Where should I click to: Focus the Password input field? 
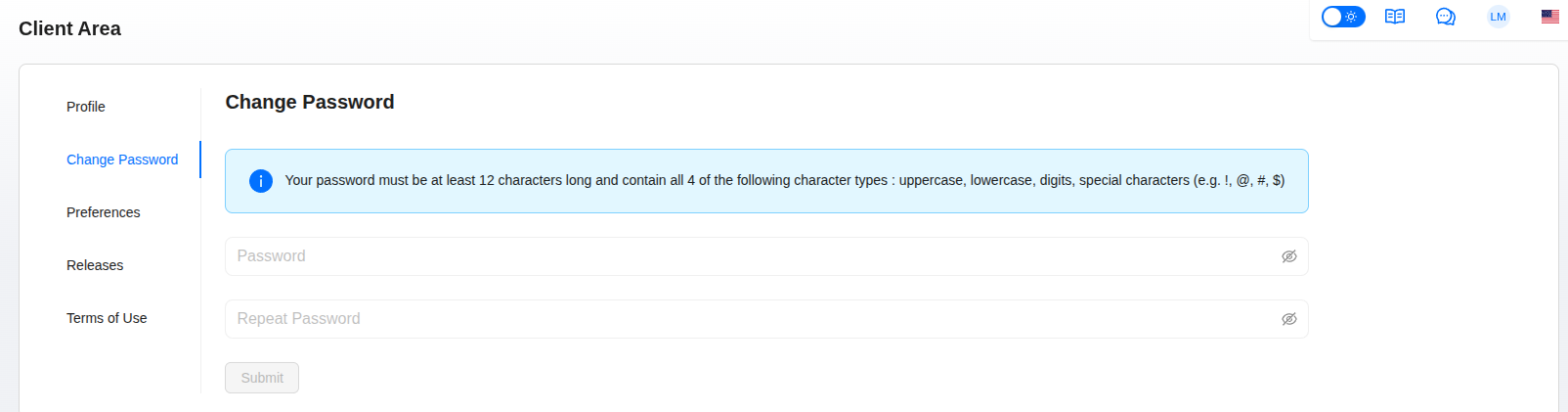(x=766, y=256)
